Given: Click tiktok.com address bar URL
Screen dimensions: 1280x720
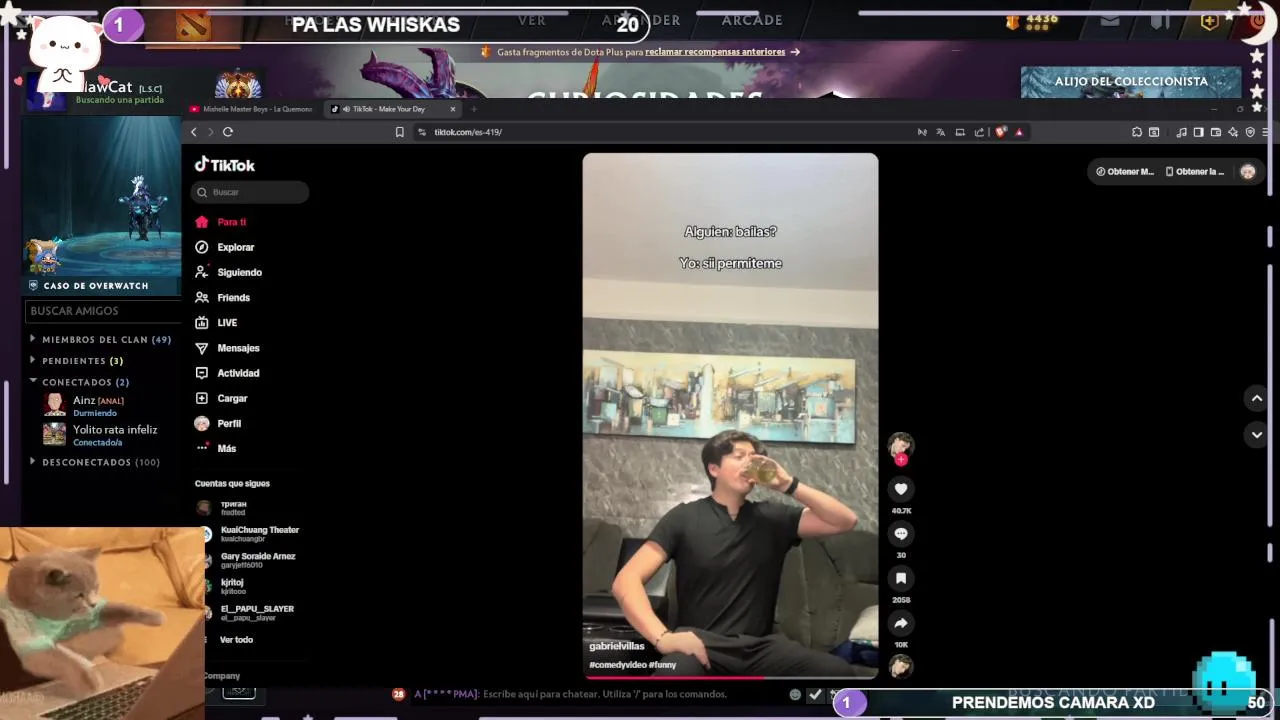Looking at the screenshot, I should [x=468, y=132].
